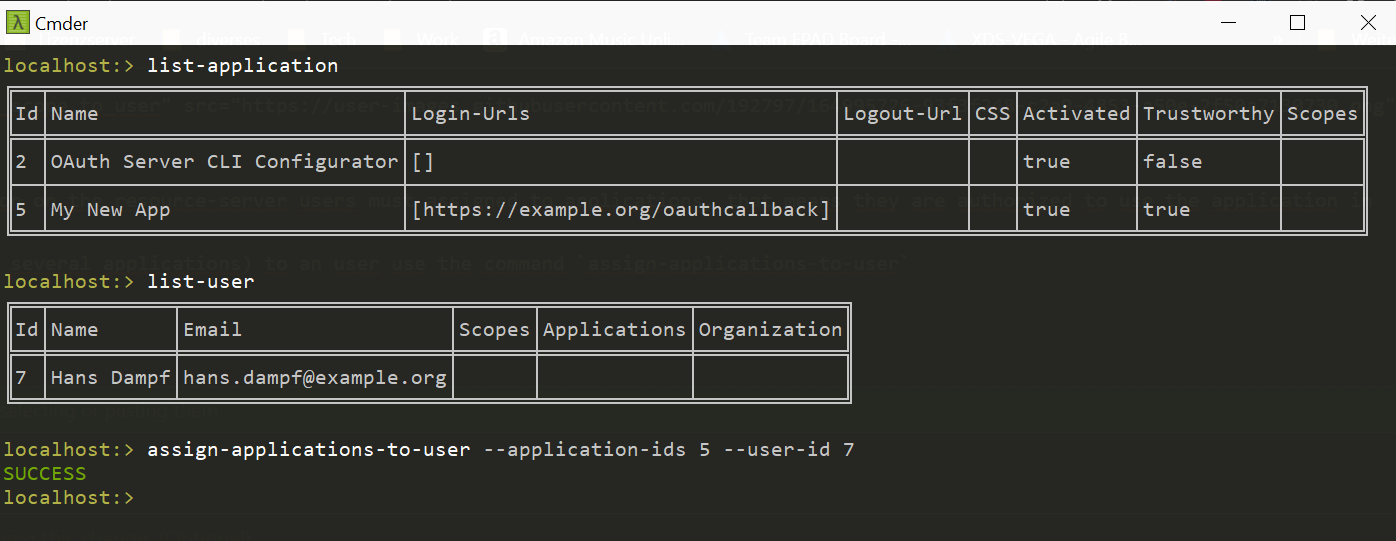Click the --user-id 7 argument
This screenshot has width=1396, height=541.
click(x=789, y=450)
